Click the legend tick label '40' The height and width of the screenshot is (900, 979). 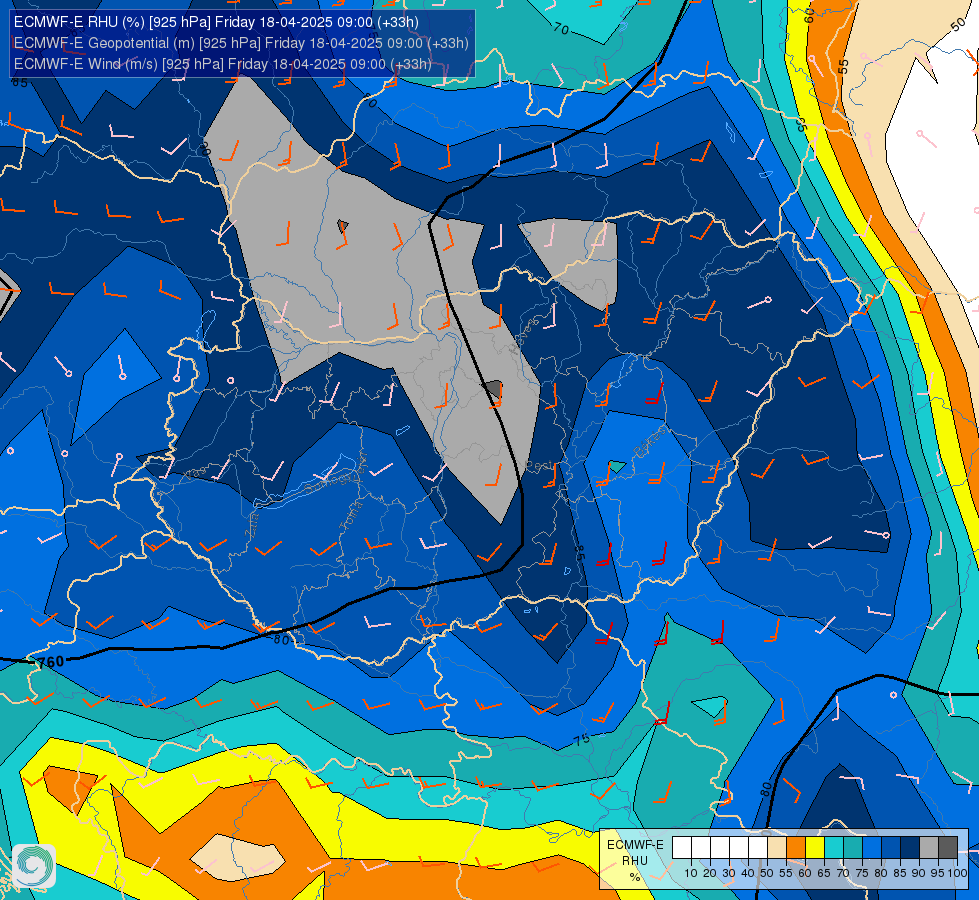click(748, 873)
